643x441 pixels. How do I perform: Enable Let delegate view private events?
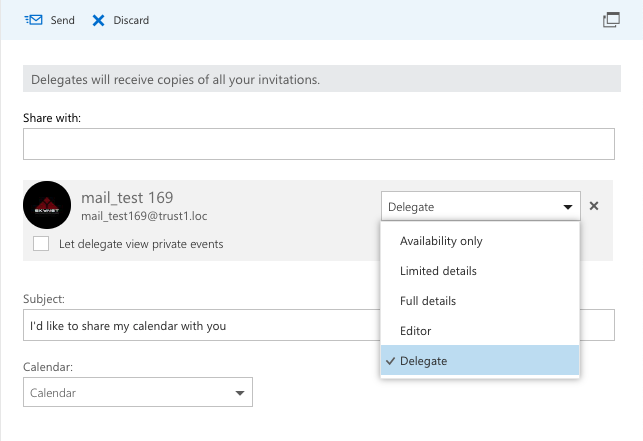[x=41, y=243]
